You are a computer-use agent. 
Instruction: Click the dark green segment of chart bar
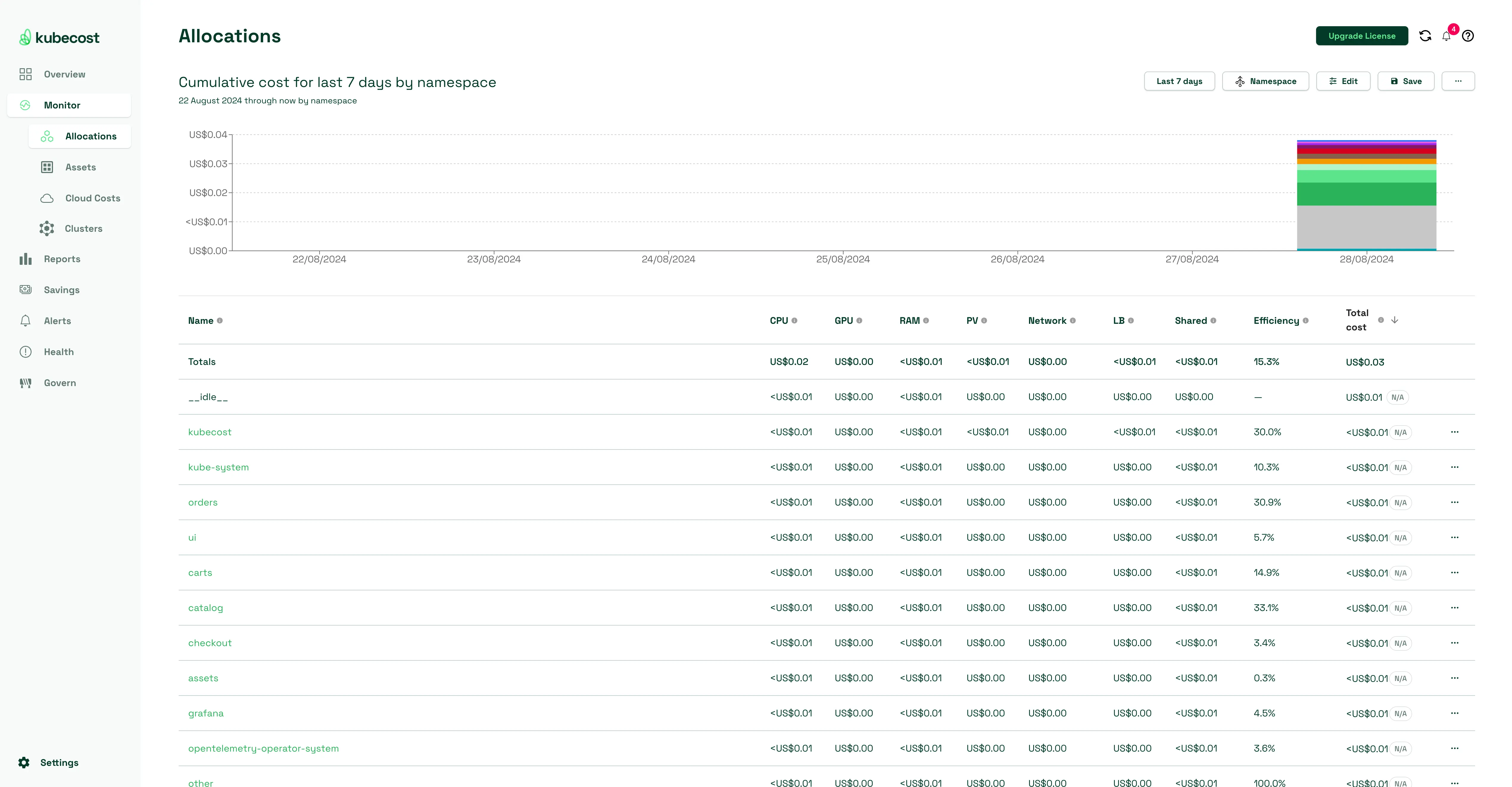1366,194
